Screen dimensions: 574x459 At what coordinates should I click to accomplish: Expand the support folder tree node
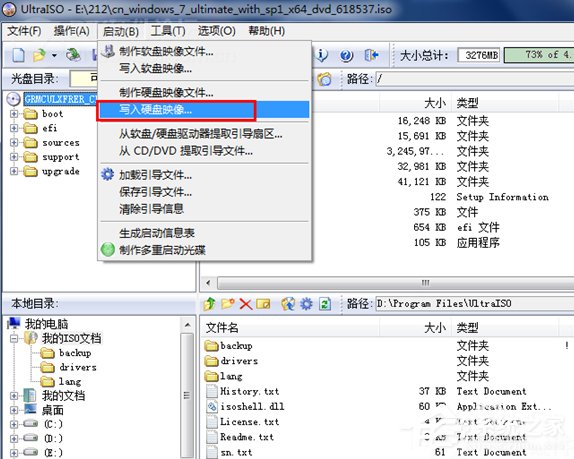14,157
